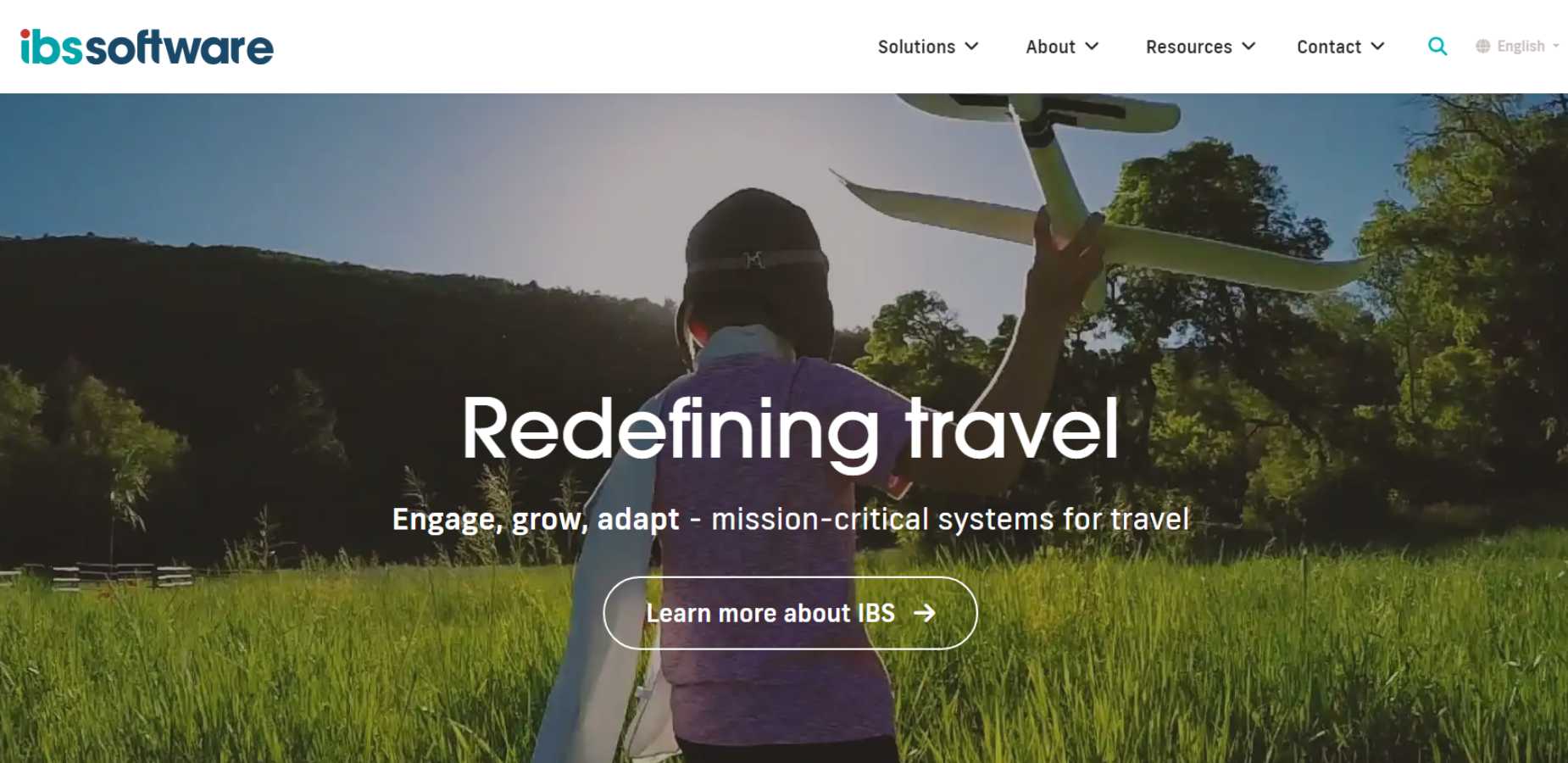Open the Contact menu
This screenshot has height=763, width=1568.
tap(1341, 47)
